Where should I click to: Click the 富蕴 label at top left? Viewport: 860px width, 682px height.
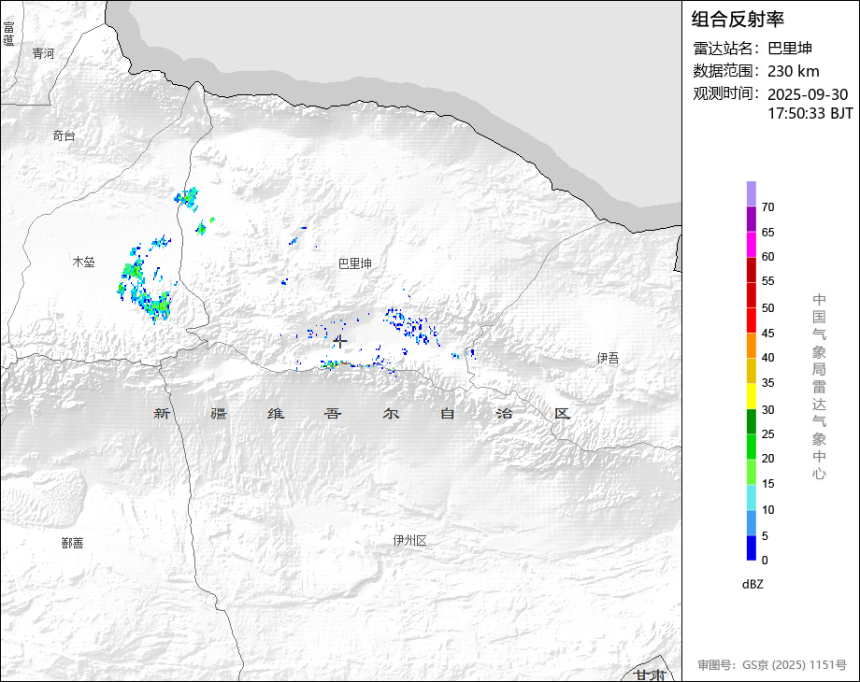click(x=8, y=34)
